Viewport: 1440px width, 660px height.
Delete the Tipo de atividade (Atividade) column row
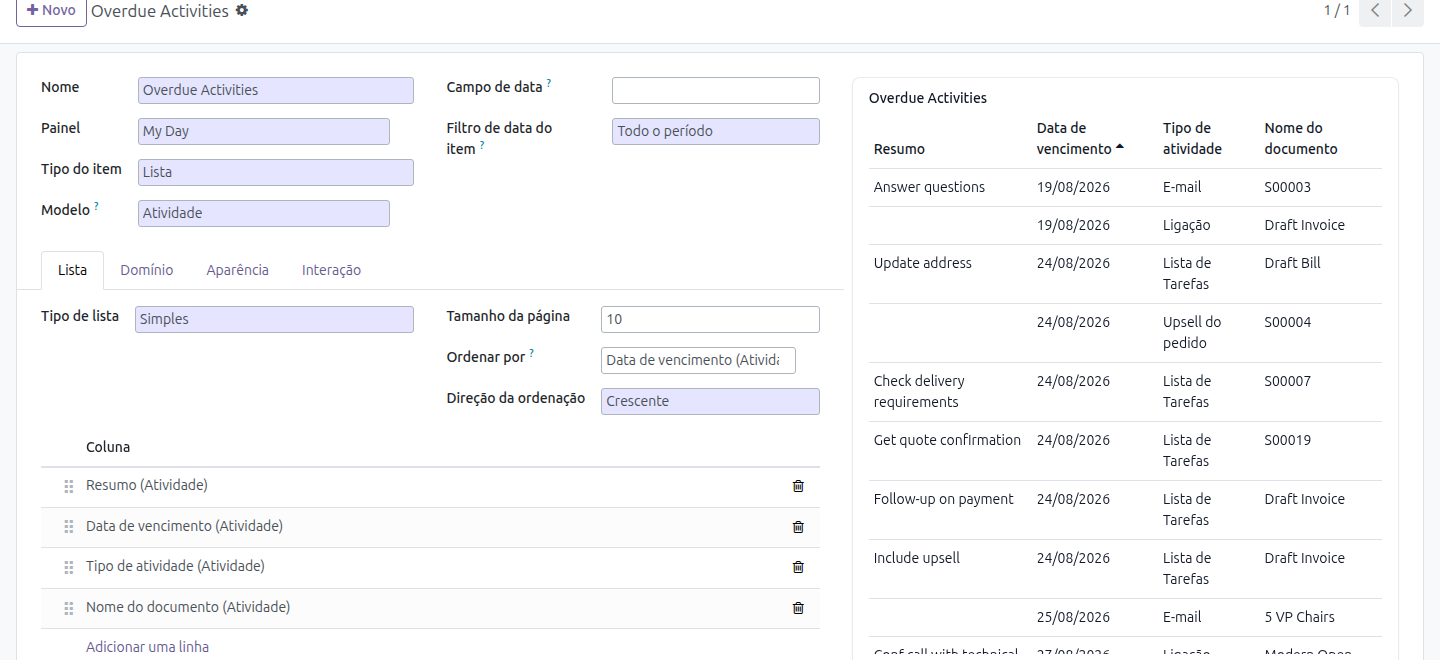(798, 567)
